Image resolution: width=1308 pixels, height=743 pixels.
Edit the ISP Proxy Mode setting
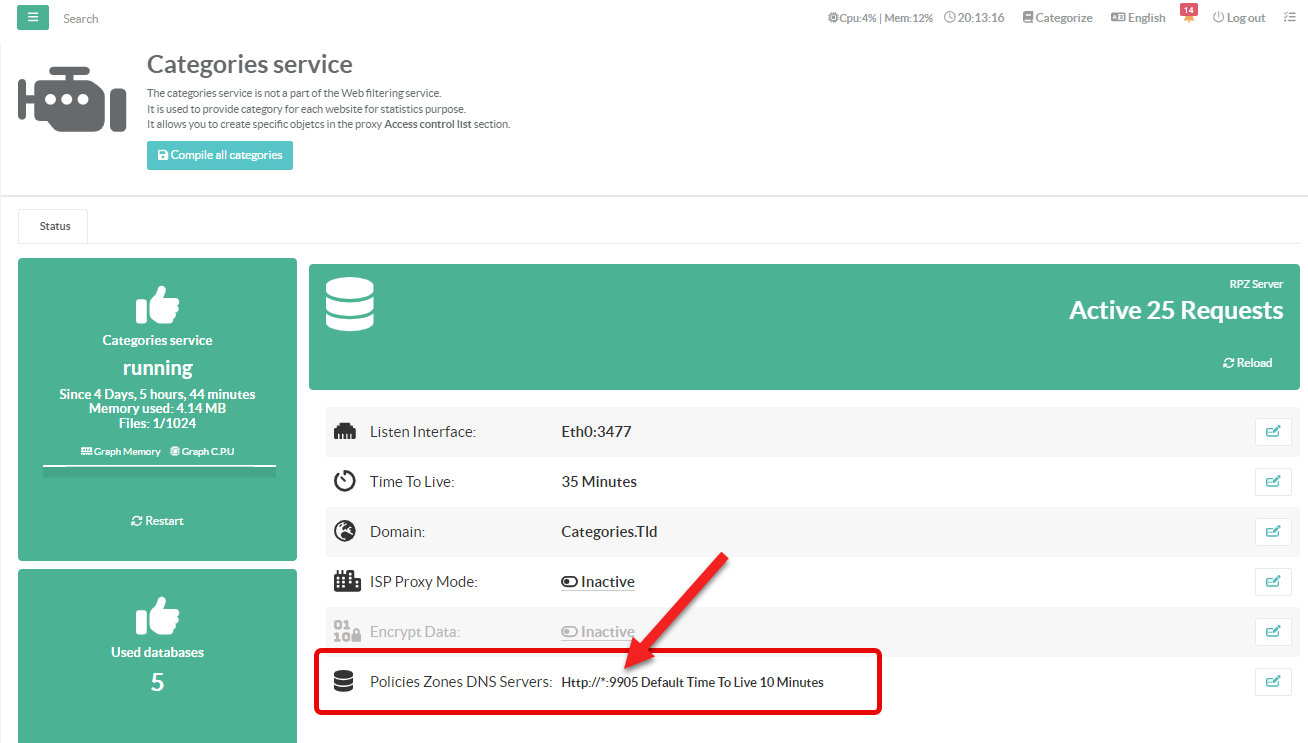pos(1272,582)
